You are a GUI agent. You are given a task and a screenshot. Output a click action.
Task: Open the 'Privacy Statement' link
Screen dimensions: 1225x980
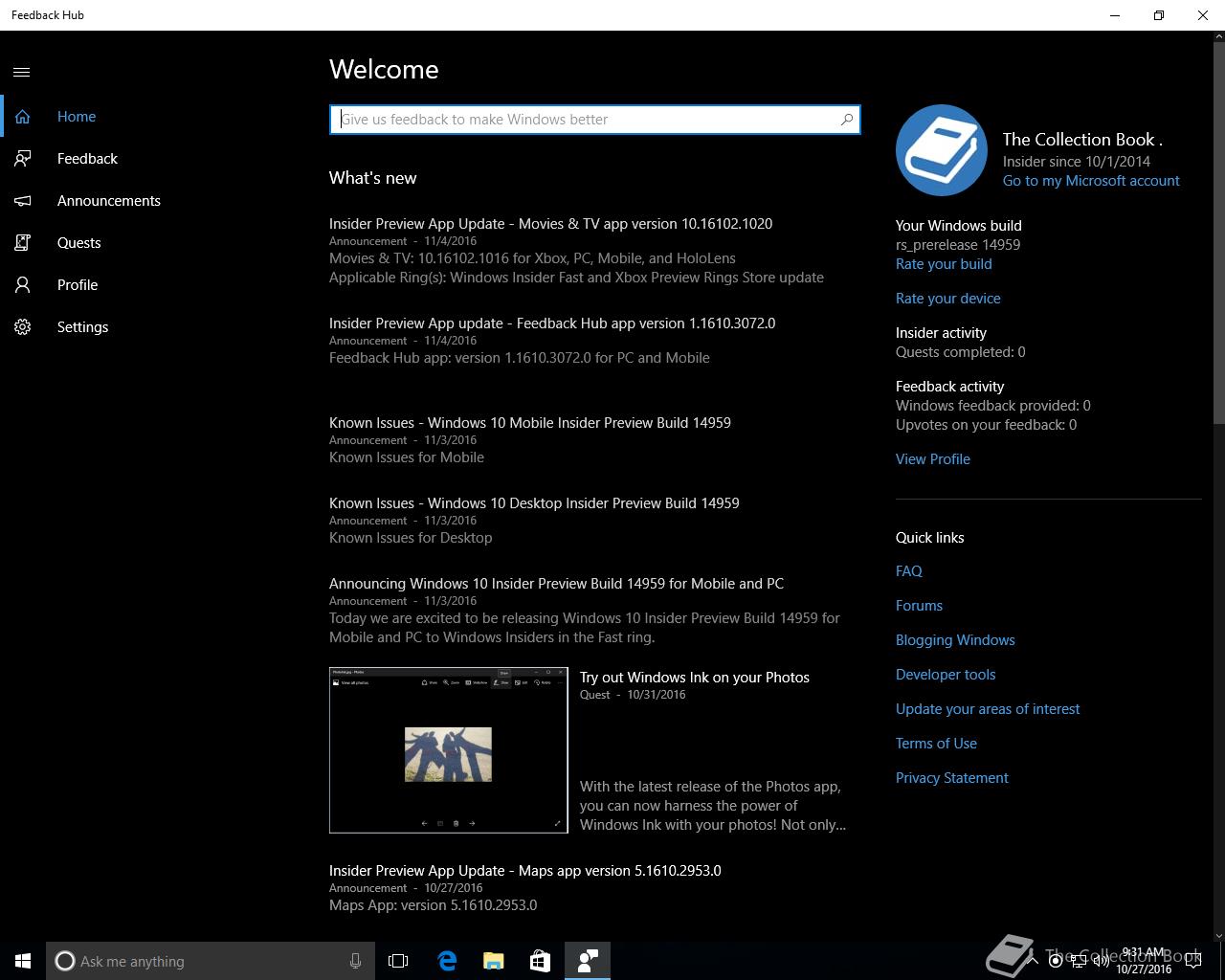(952, 778)
